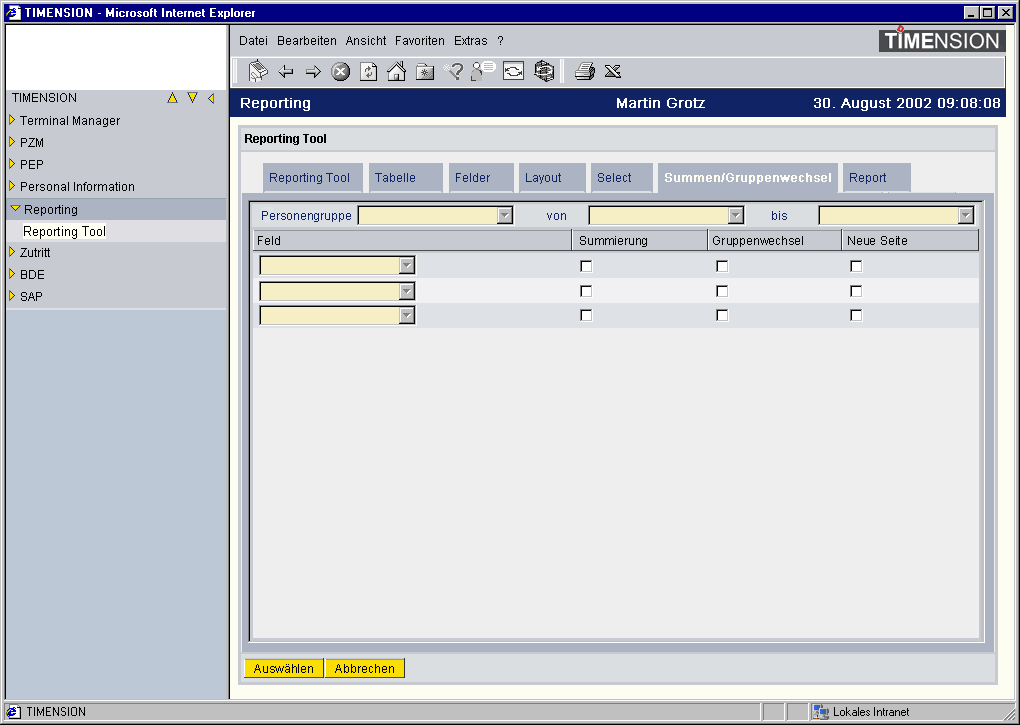
Task: Click the help question mark icon
Action: tap(454, 72)
